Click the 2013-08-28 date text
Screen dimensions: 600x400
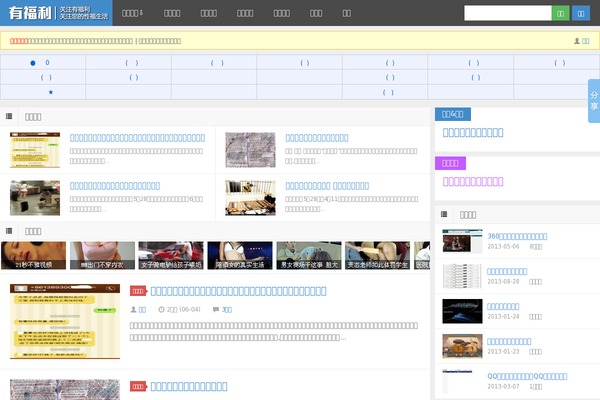[503, 281]
